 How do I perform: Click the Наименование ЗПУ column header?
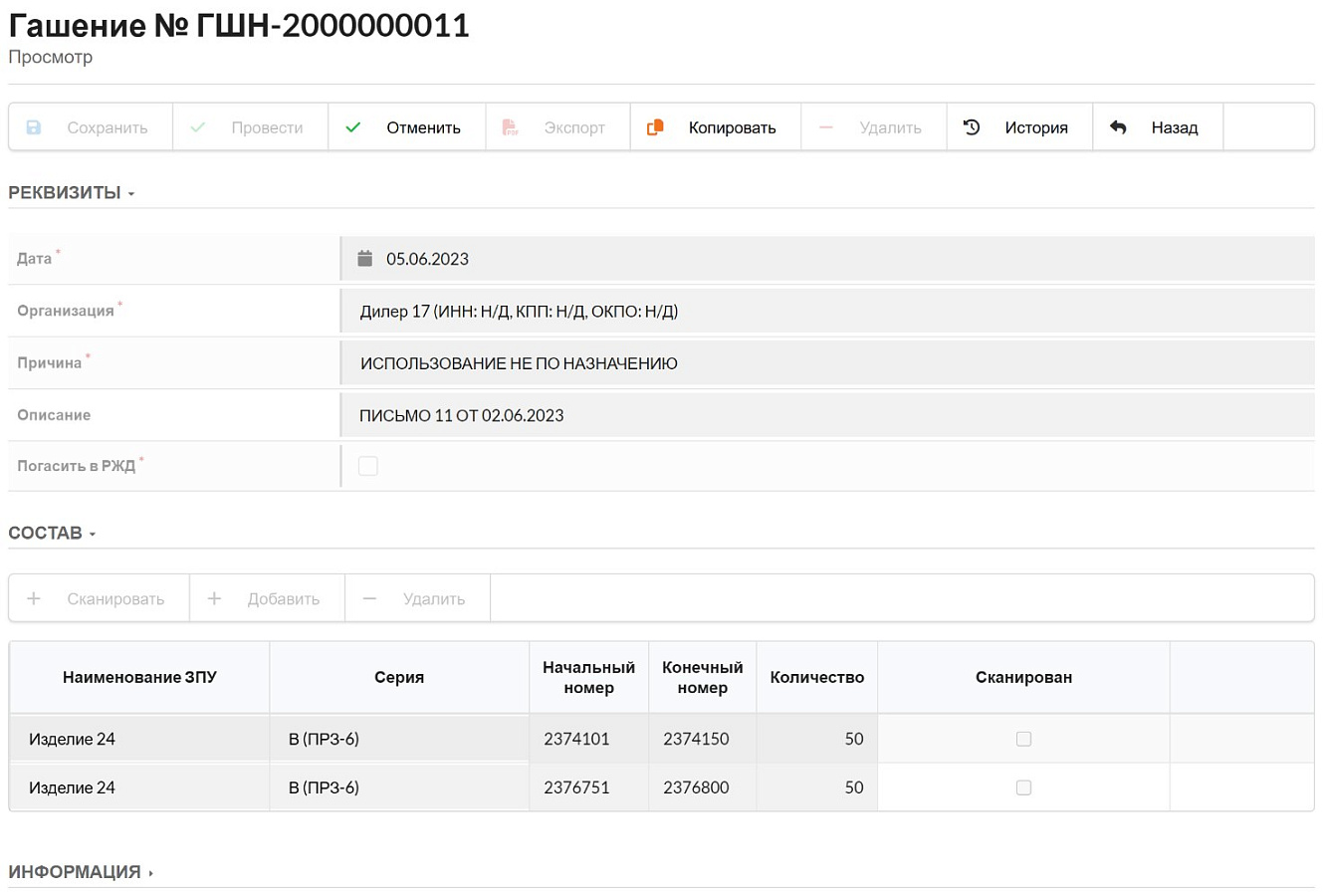[139, 677]
